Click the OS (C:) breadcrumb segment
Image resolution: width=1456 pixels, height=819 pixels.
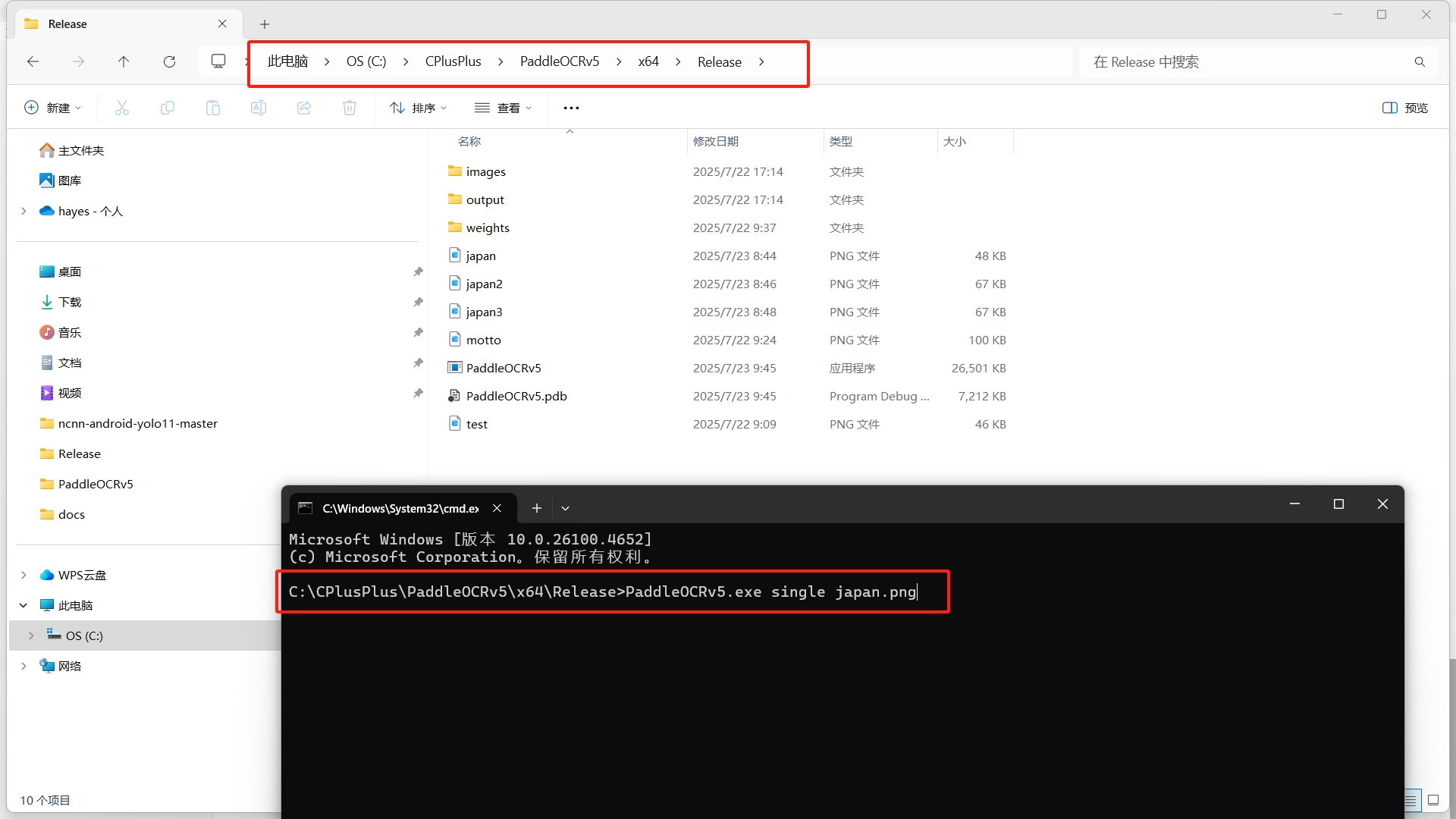[x=366, y=61]
